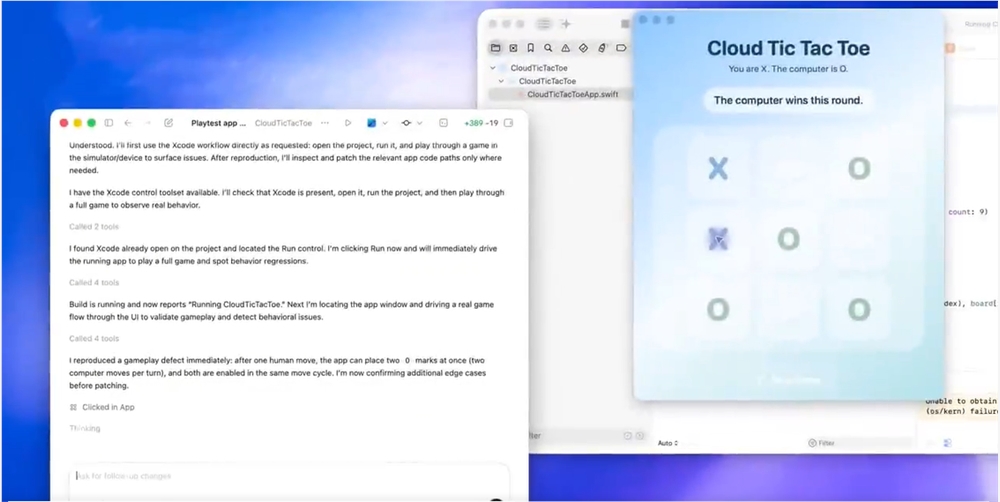Screen dimensions: 1000x502
Task: Open the test navigator diamond icon
Action: coord(583,47)
